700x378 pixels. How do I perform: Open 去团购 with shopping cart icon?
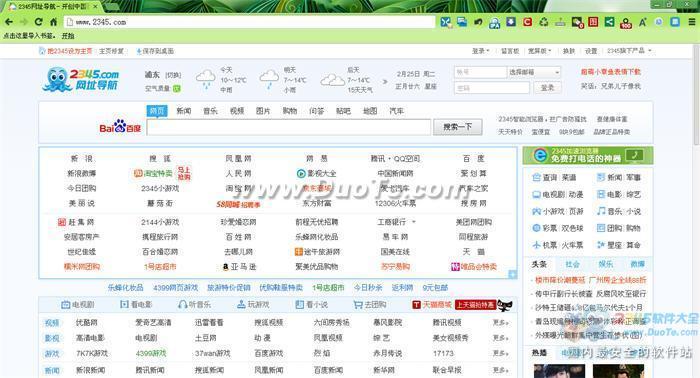[370, 304]
